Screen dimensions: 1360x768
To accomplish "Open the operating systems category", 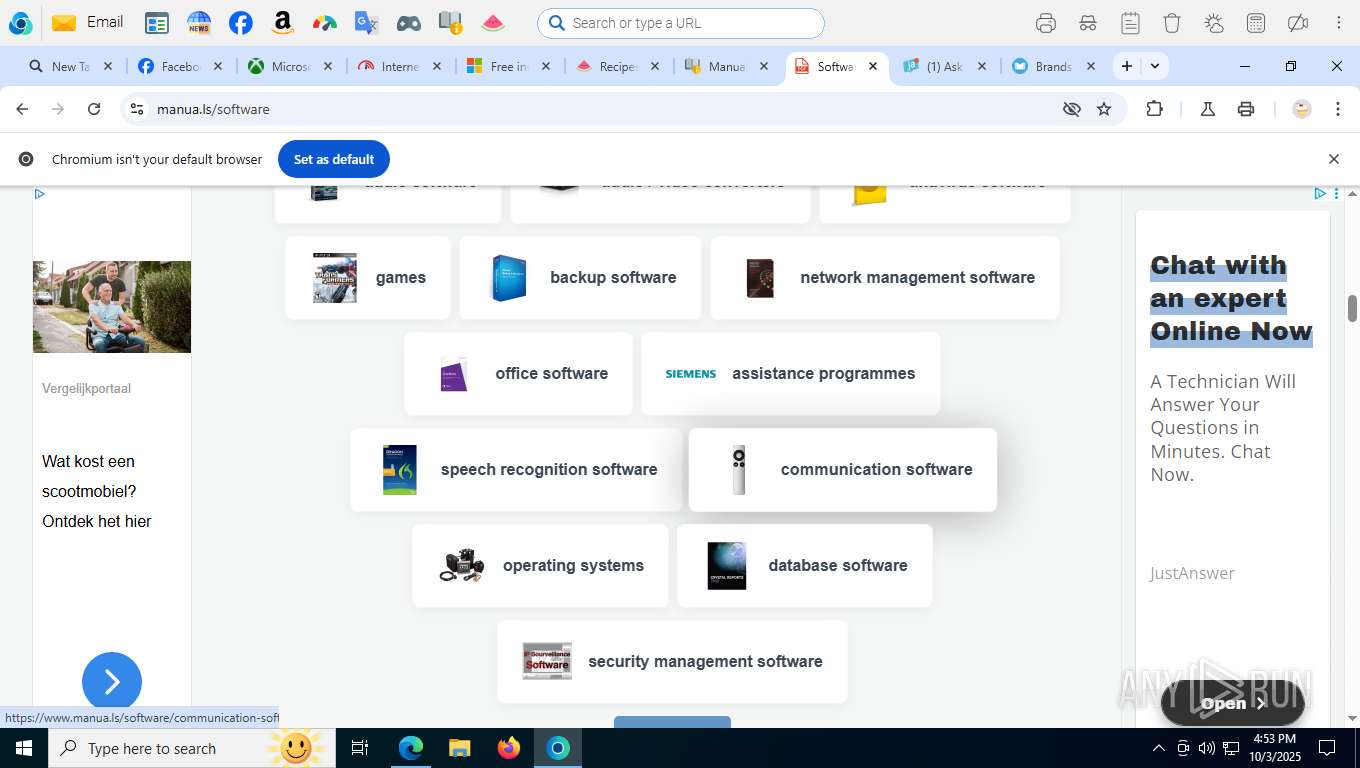I will click(x=540, y=566).
